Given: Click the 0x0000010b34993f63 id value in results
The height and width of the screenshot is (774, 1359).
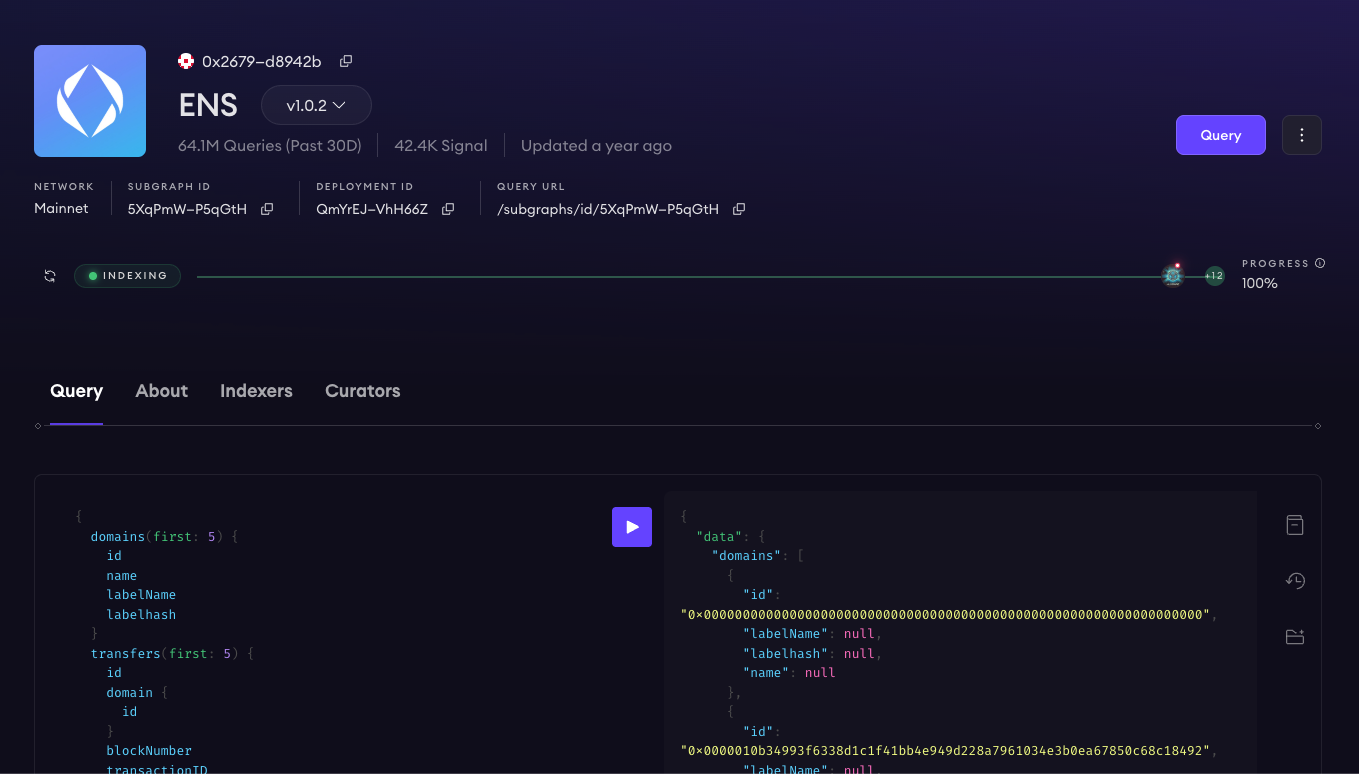Looking at the screenshot, I should [945, 751].
